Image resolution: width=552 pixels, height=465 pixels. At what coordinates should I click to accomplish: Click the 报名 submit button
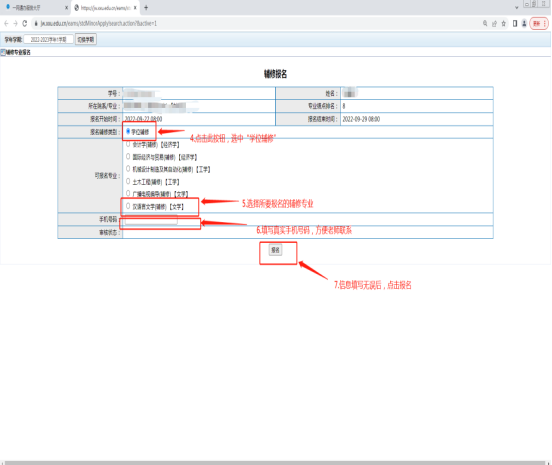pyautogui.click(x=275, y=250)
